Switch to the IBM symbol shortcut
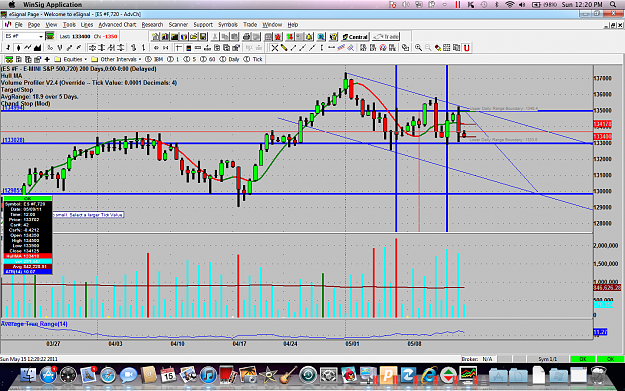 154,59
